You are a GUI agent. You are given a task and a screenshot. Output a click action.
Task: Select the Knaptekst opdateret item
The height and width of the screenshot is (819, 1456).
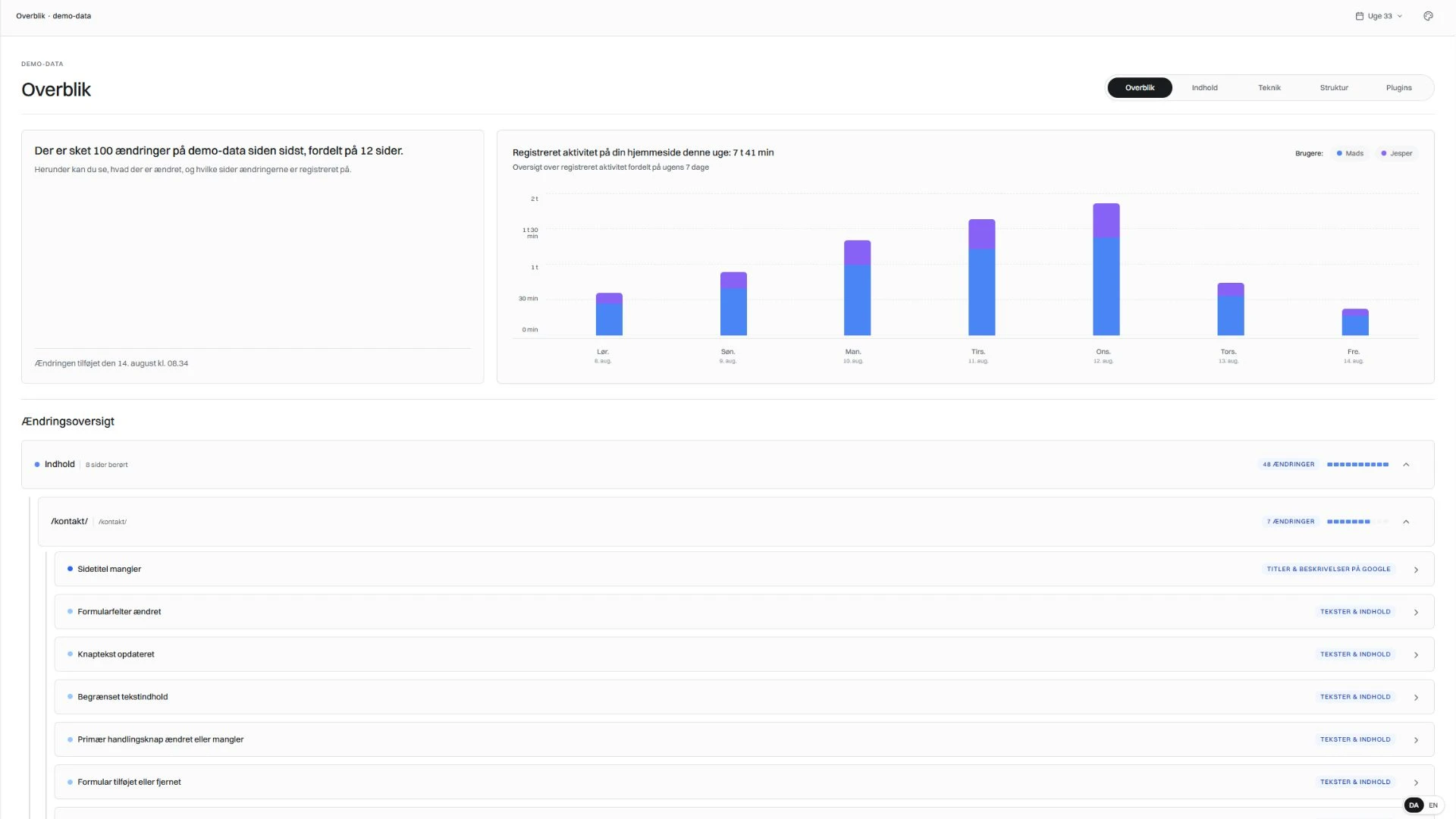(743, 654)
